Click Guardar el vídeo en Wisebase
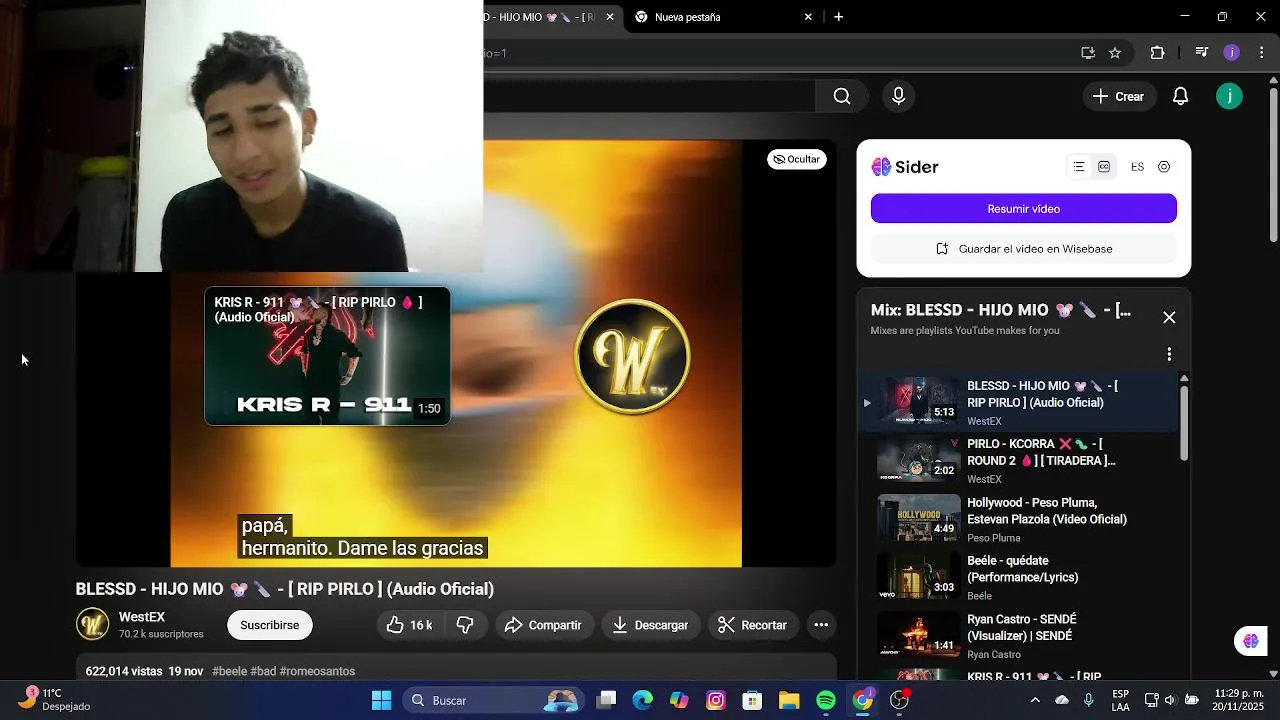The width and height of the screenshot is (1280, 720). [1024, 249]
